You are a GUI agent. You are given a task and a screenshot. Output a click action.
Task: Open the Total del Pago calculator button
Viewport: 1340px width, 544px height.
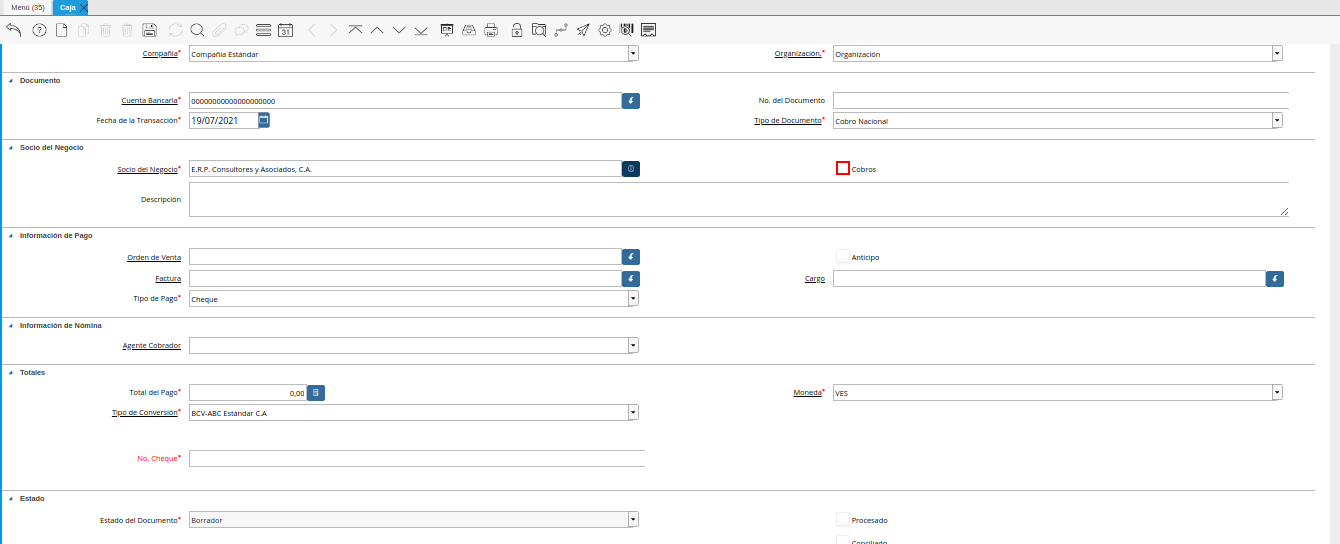click(316, 393)
